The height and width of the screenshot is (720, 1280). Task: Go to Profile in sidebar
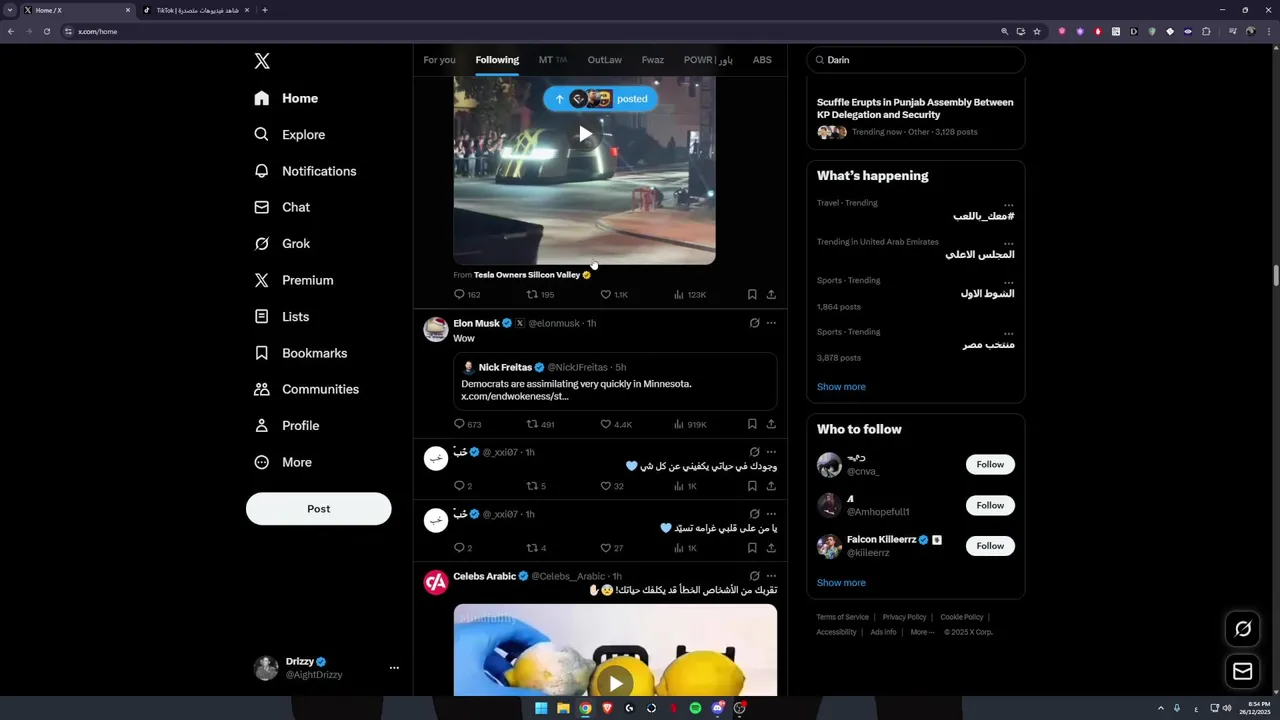(286, 425)
